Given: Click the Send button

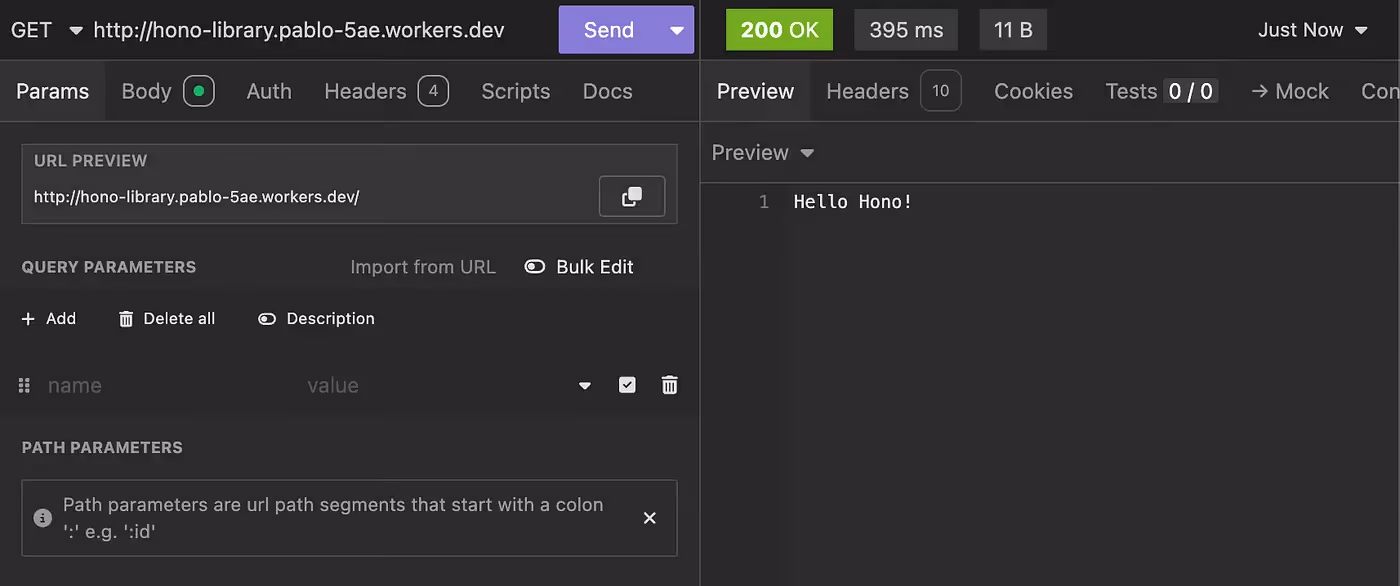Looking at the screenshot, I should coord(609,30).
